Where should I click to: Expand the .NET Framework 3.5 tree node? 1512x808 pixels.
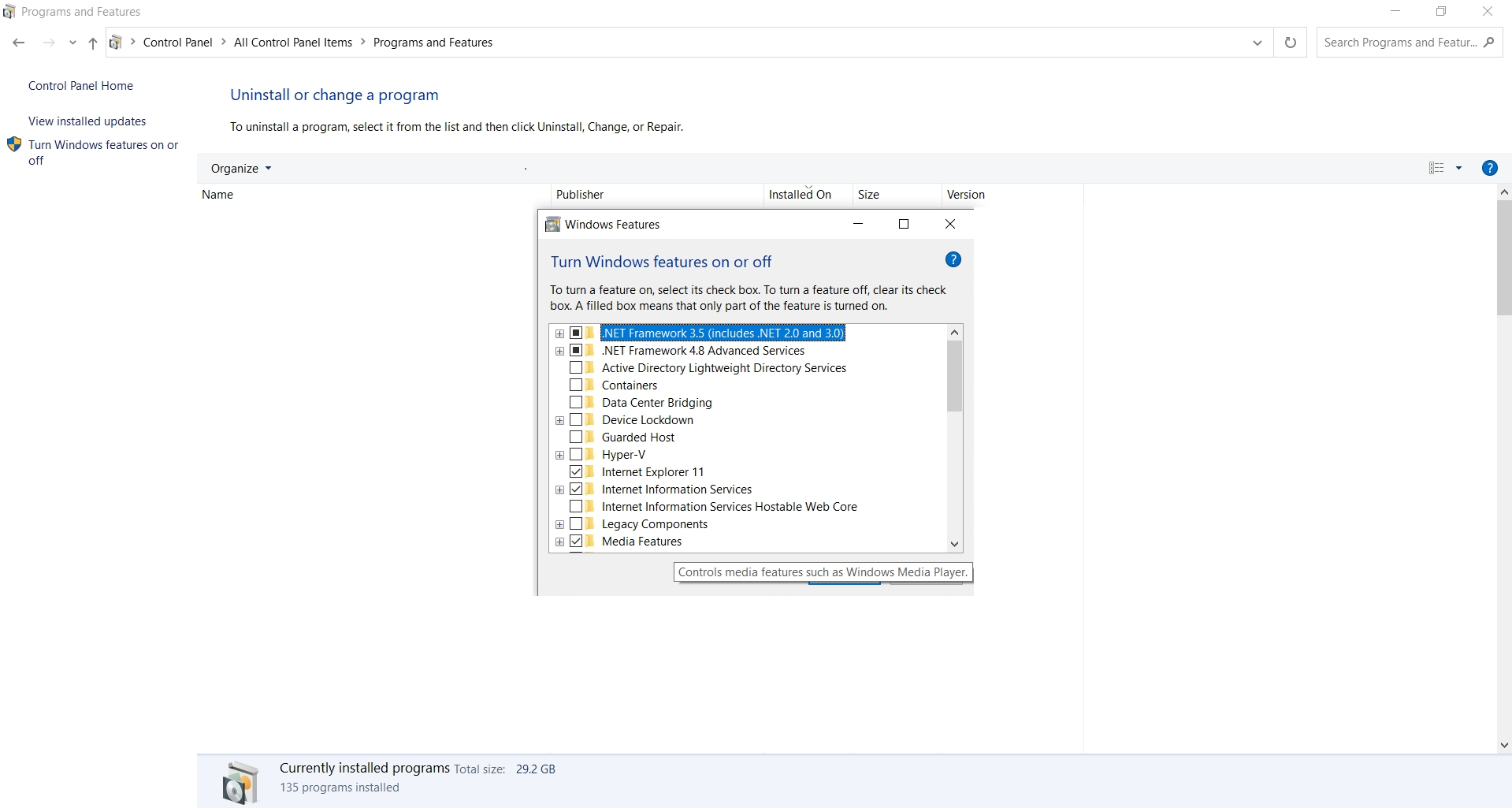tap(559, 333)
